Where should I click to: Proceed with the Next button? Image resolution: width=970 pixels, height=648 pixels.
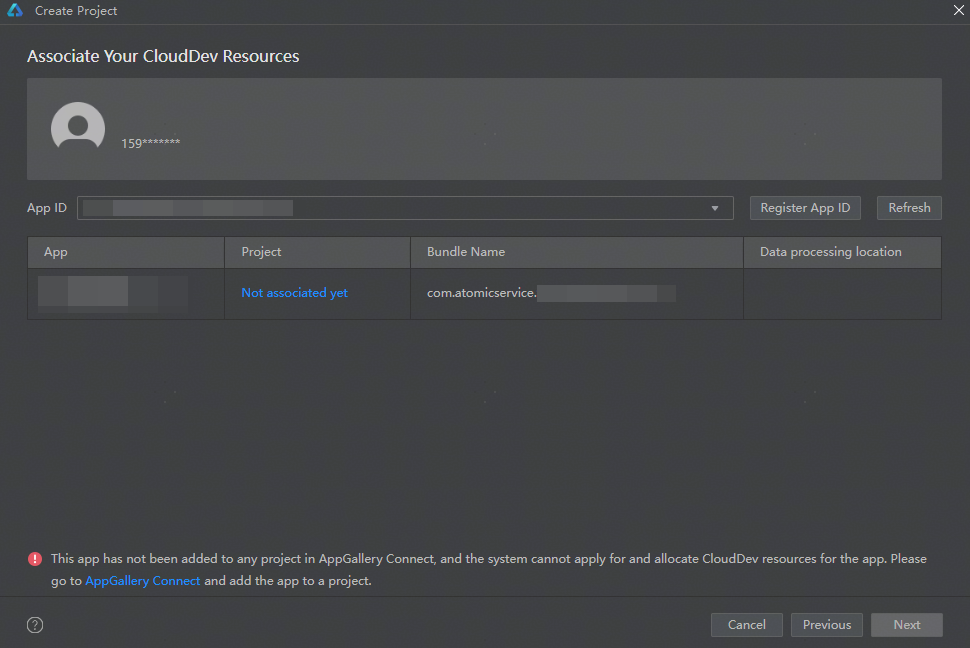(x=906, y=625)
